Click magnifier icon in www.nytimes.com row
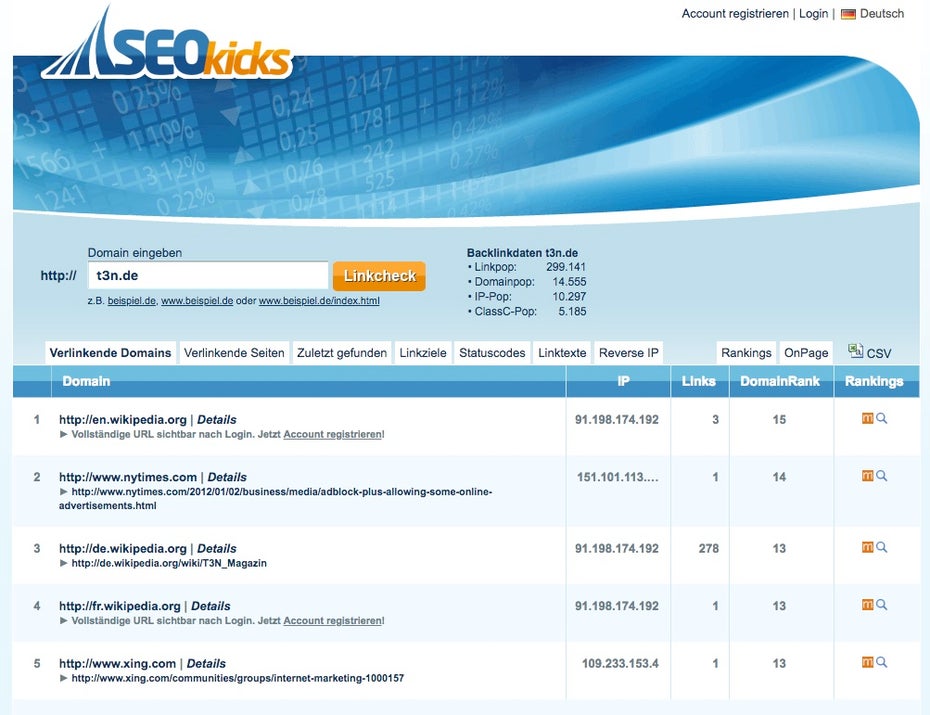 (881, 476)
